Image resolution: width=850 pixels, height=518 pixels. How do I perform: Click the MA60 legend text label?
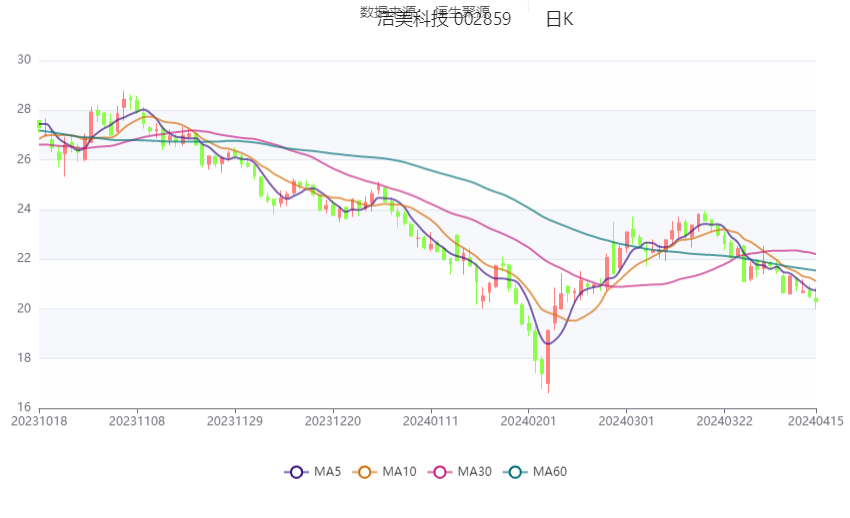pos(550,472)
